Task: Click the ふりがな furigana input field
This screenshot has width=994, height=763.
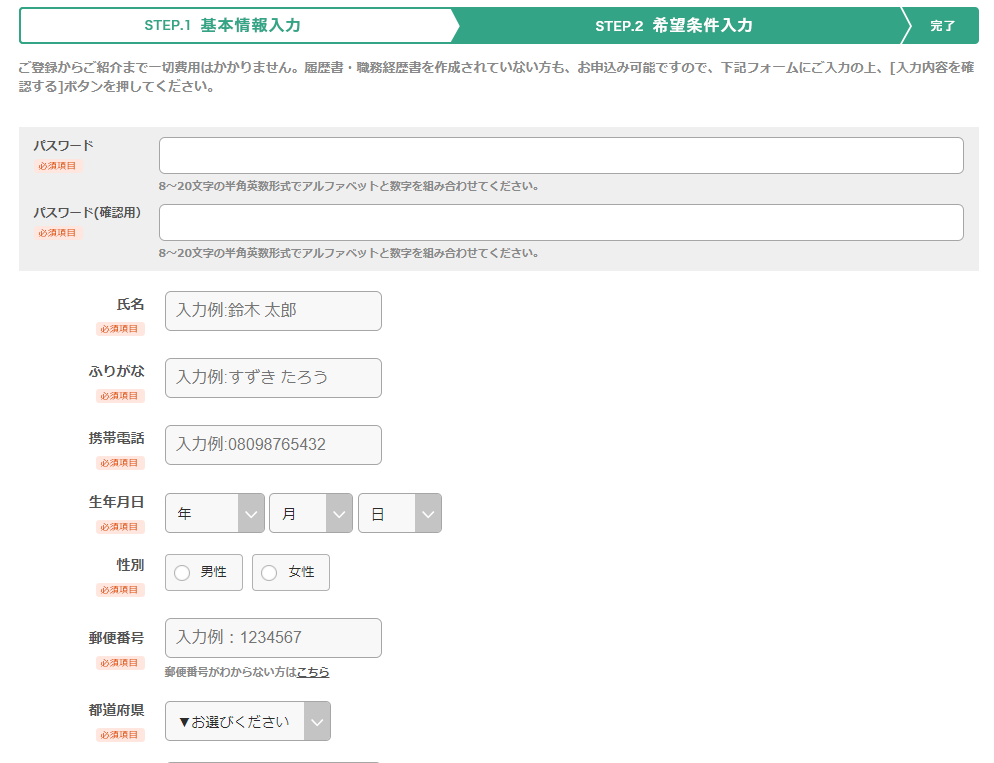Action: (273, 378)
